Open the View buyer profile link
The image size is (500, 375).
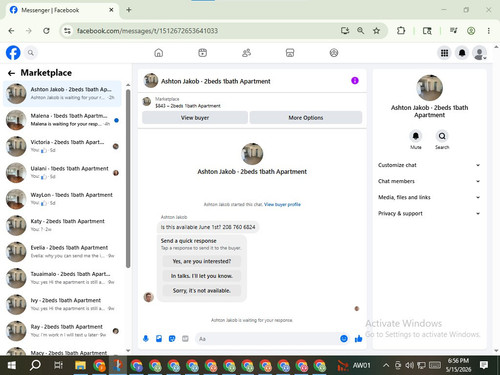282,204
